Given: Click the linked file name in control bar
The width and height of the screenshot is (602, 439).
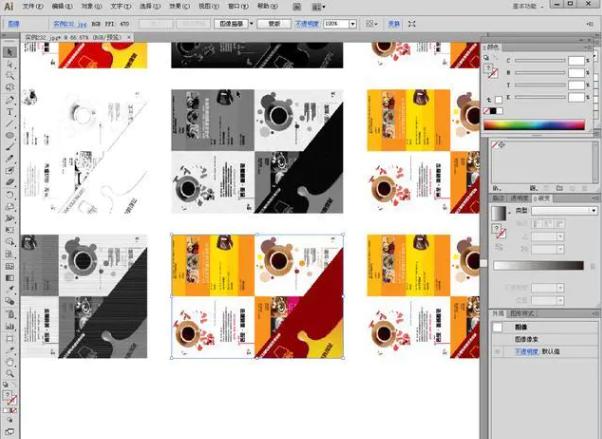Looking at the screenshot, I should tap(70, 24).
